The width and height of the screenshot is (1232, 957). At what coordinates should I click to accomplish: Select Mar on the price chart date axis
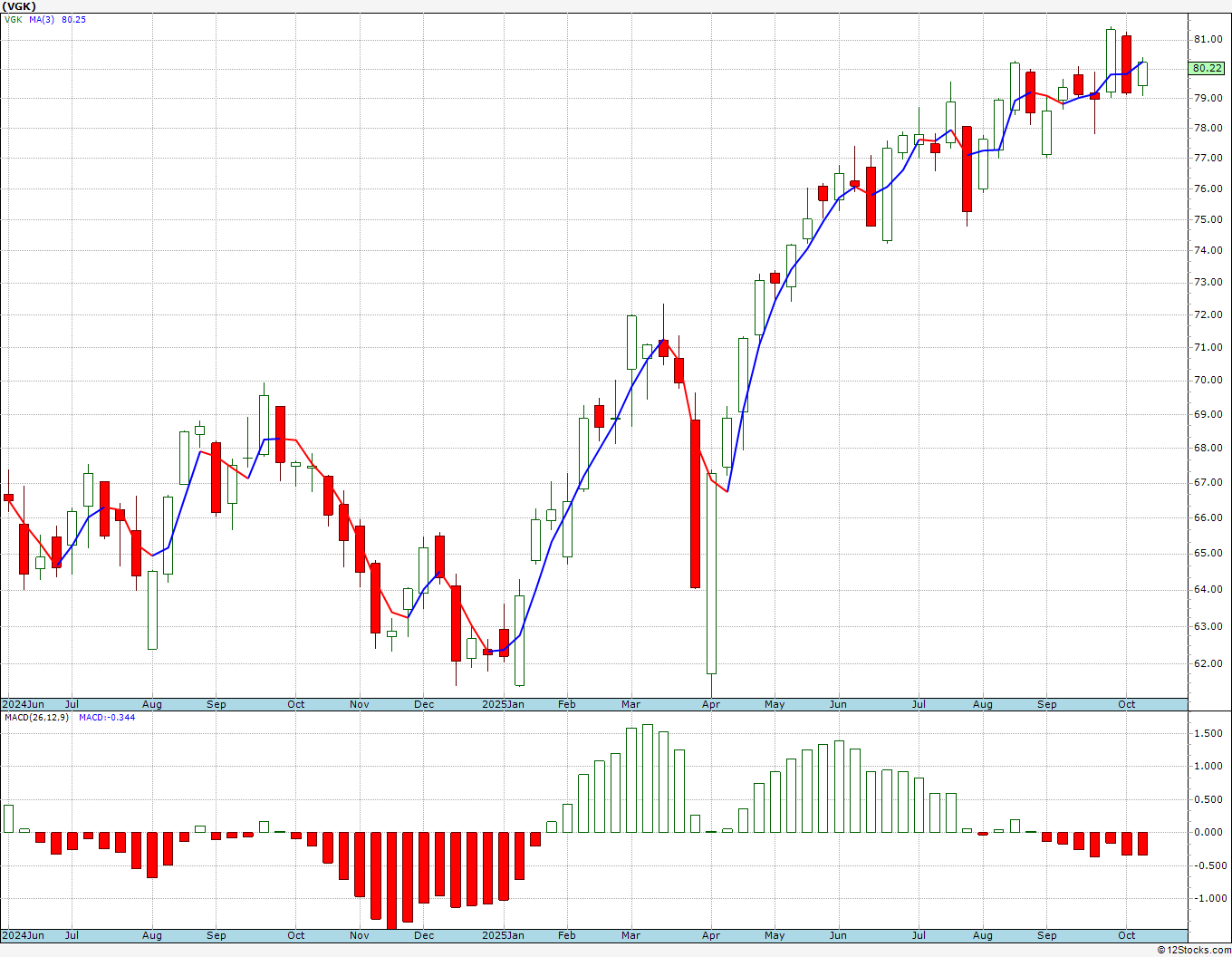tap(630, 704)
